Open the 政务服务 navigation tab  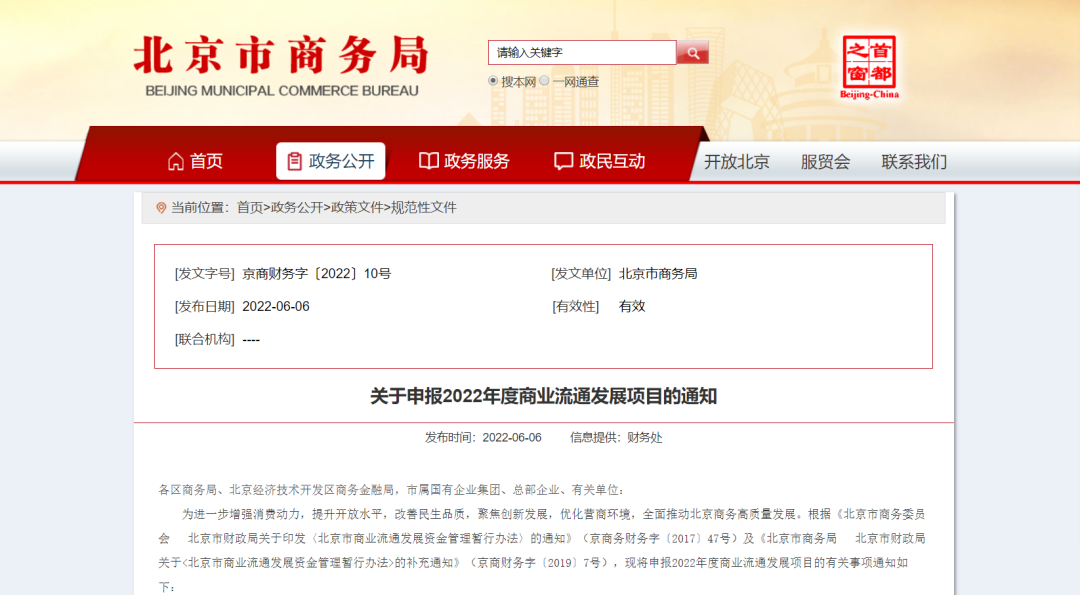[464, 161]
